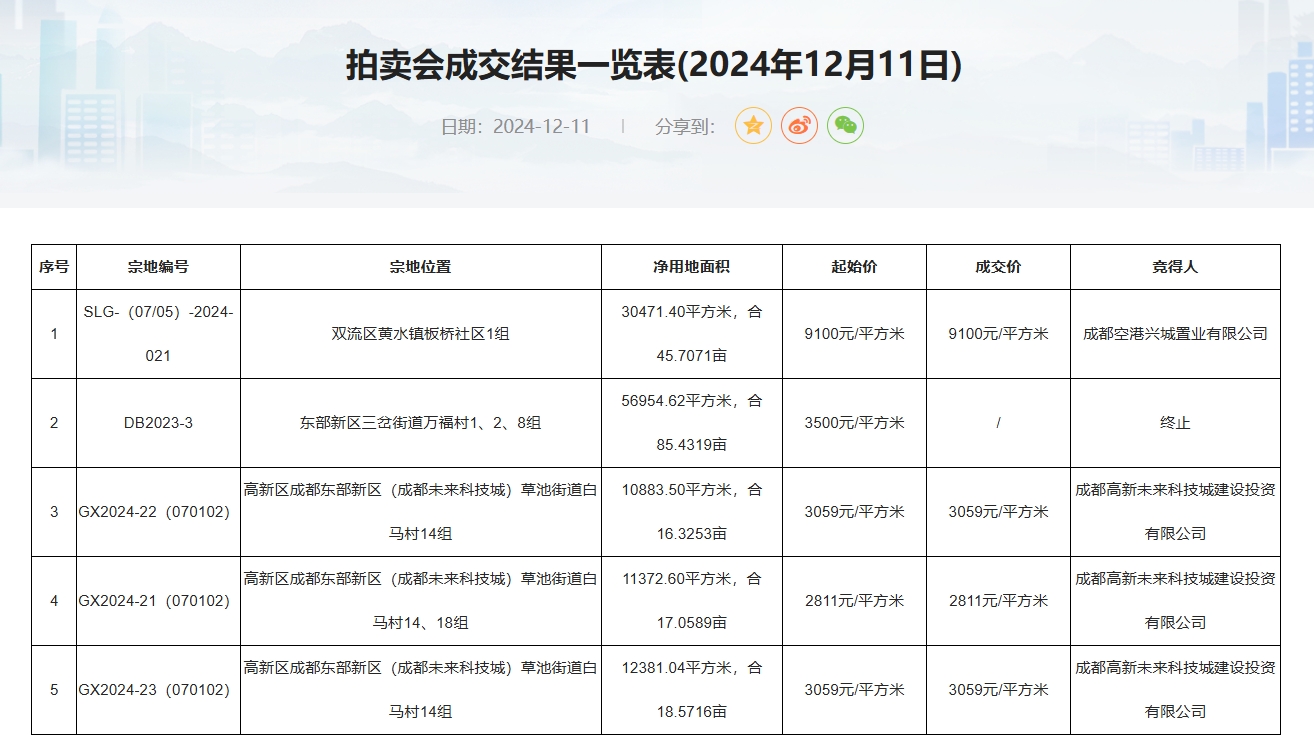Click the deal price 9100元/平方米

click(x=998, y=334)
